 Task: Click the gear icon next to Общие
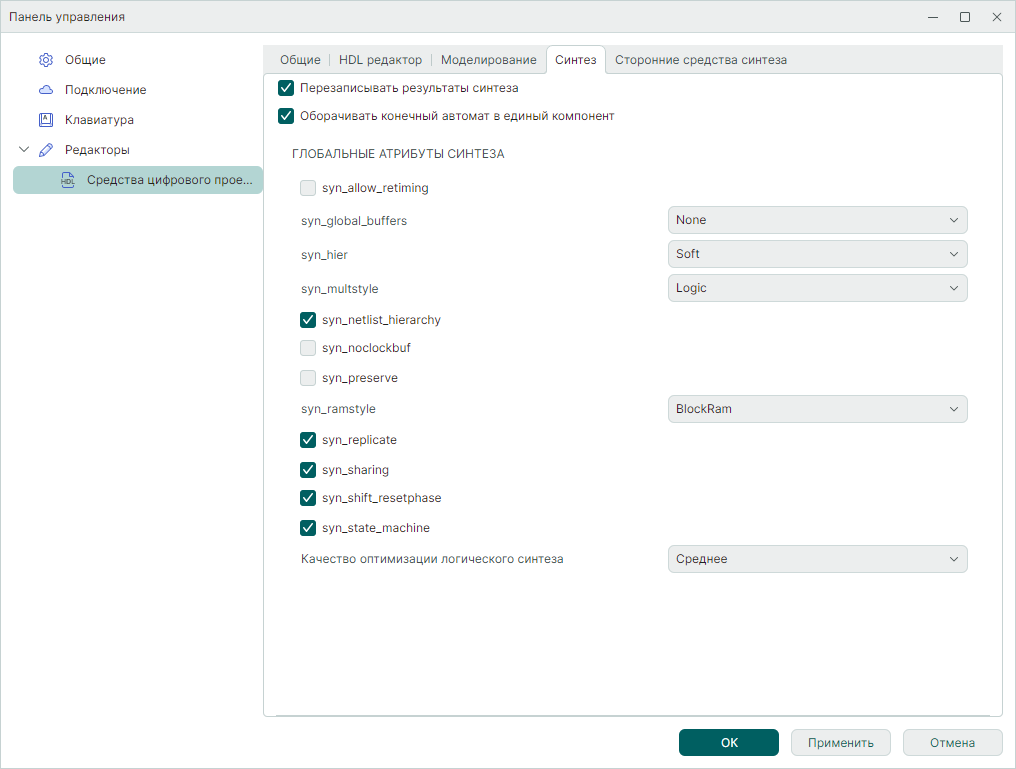45,60
